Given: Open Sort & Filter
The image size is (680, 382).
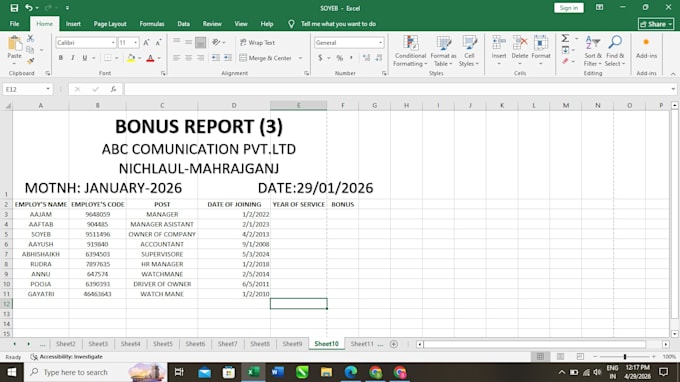Looking at the screenshot, I should pyautogui.click(x=592, y=51).
